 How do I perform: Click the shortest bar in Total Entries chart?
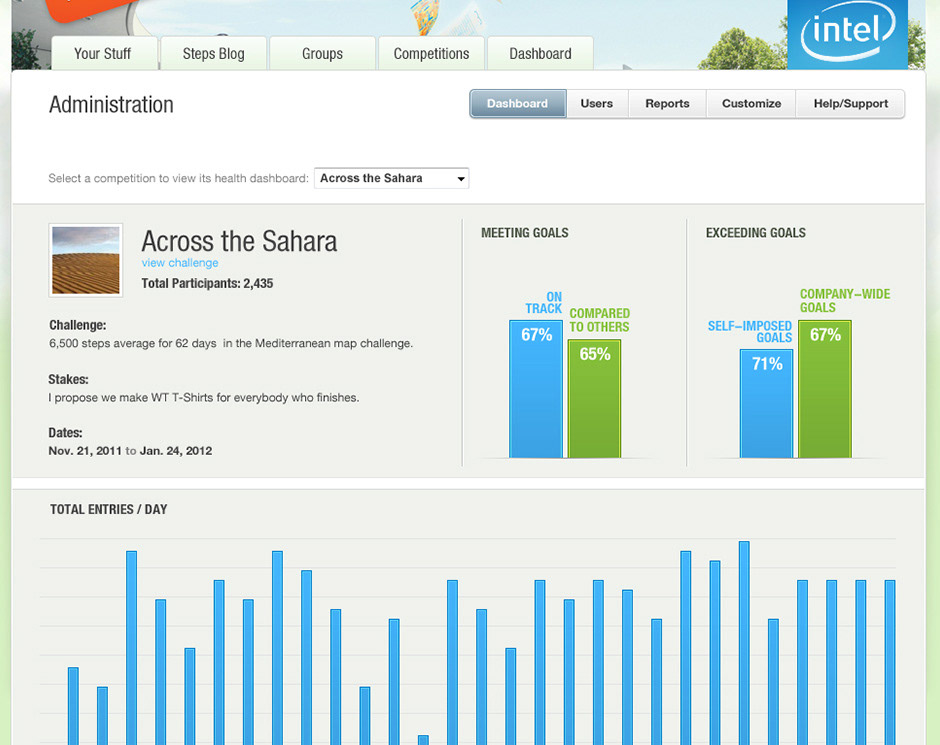(423, 740)
